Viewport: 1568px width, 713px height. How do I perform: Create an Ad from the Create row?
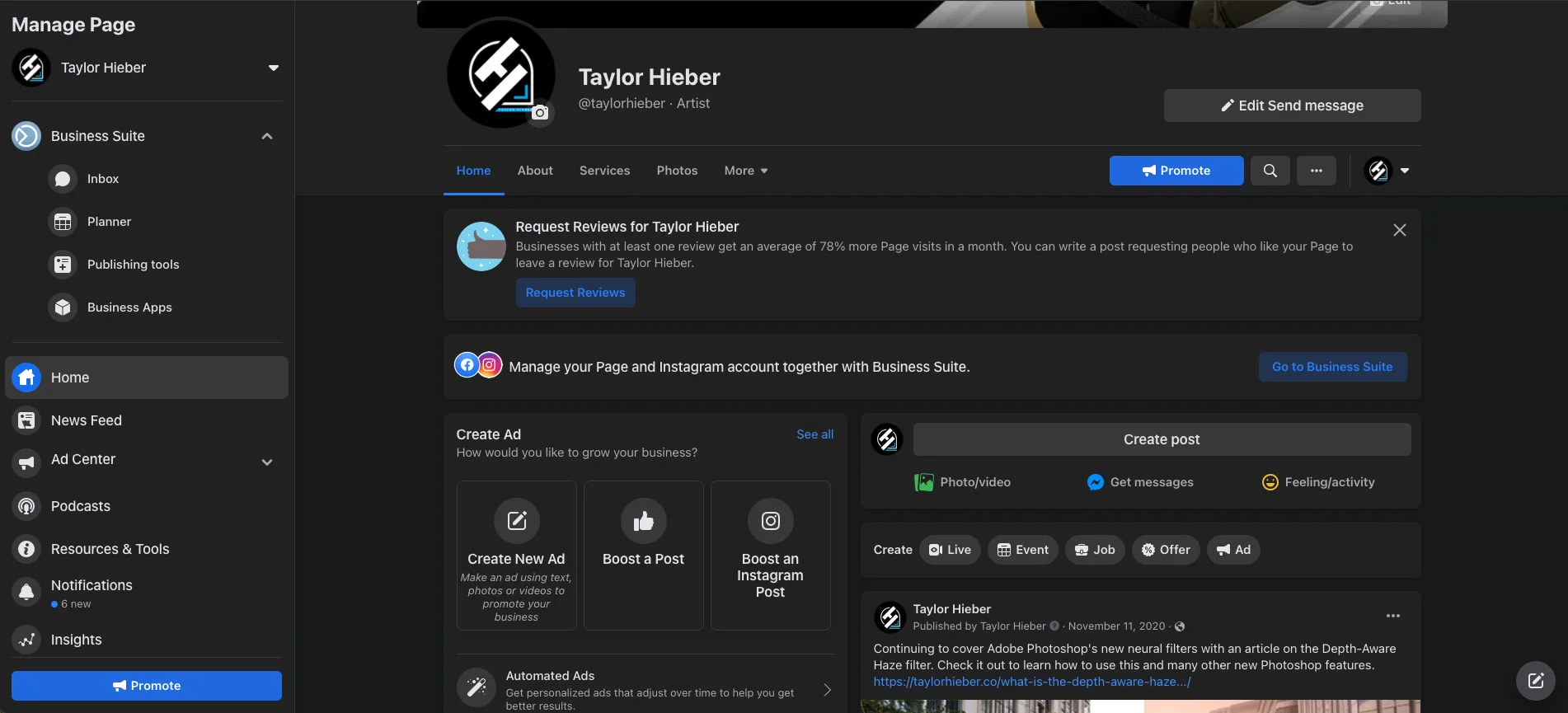pos(1234,550)
